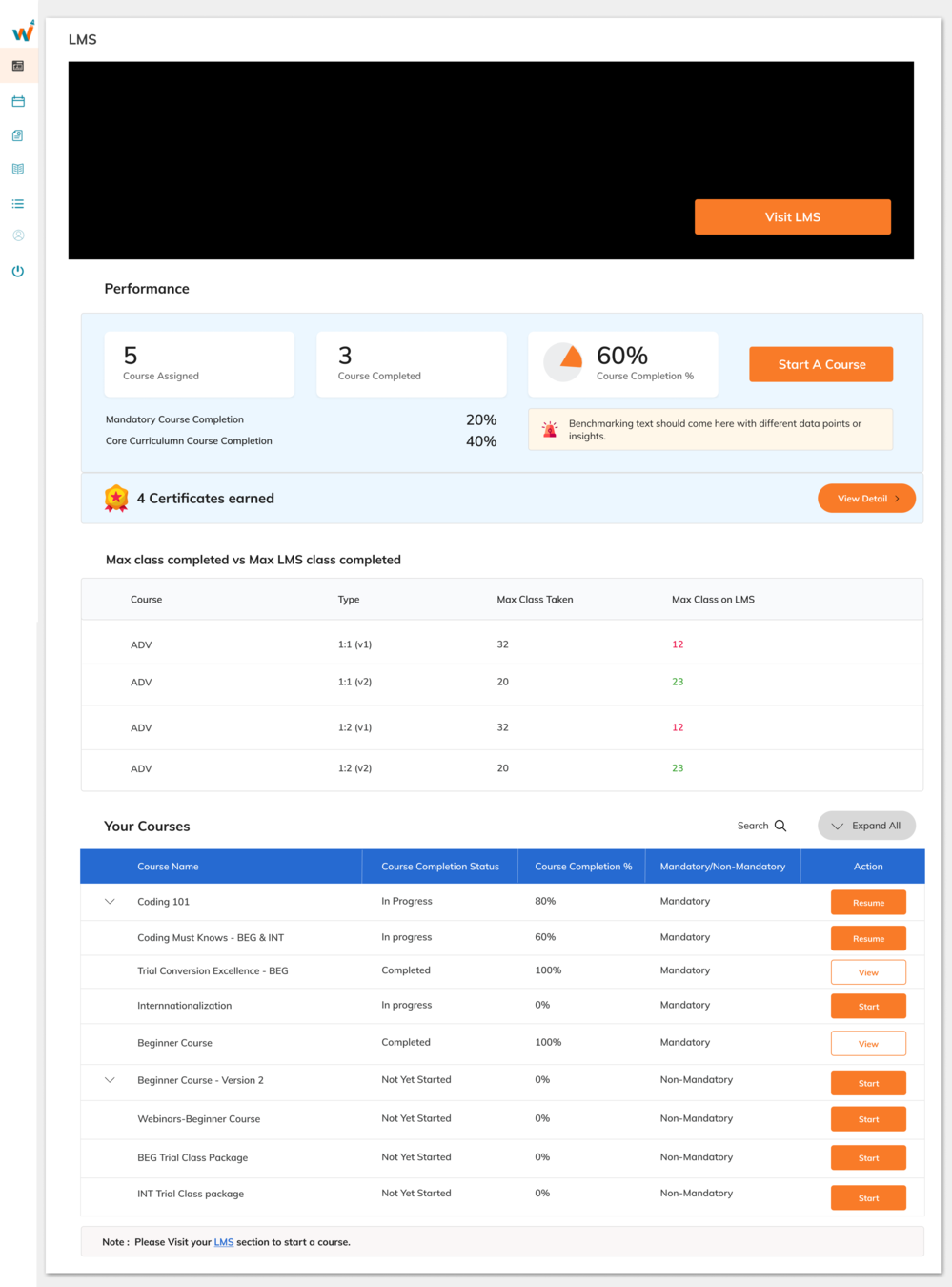The height and width of the screenshot is (1287, 952).
Task: Collapse the Beginner Course - Version 2 chevron
Action: tap(110, 1080)
